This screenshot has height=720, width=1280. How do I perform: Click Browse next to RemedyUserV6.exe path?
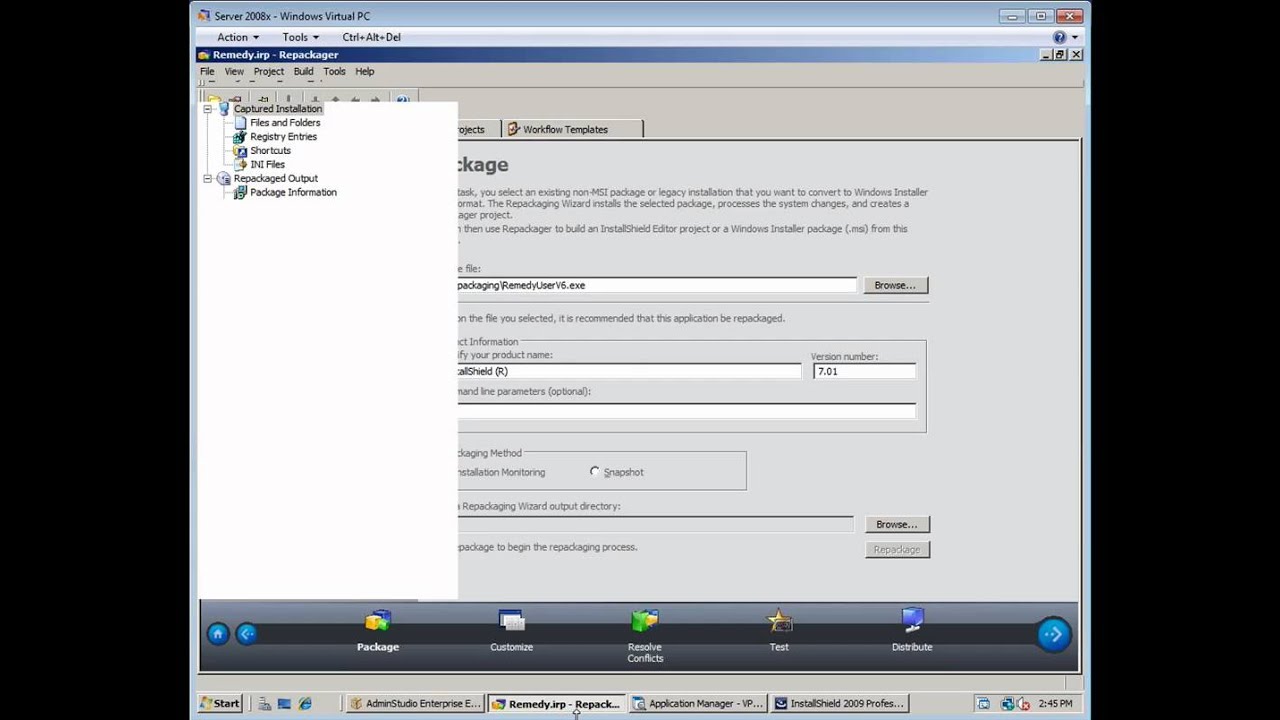tap(895, 286)
